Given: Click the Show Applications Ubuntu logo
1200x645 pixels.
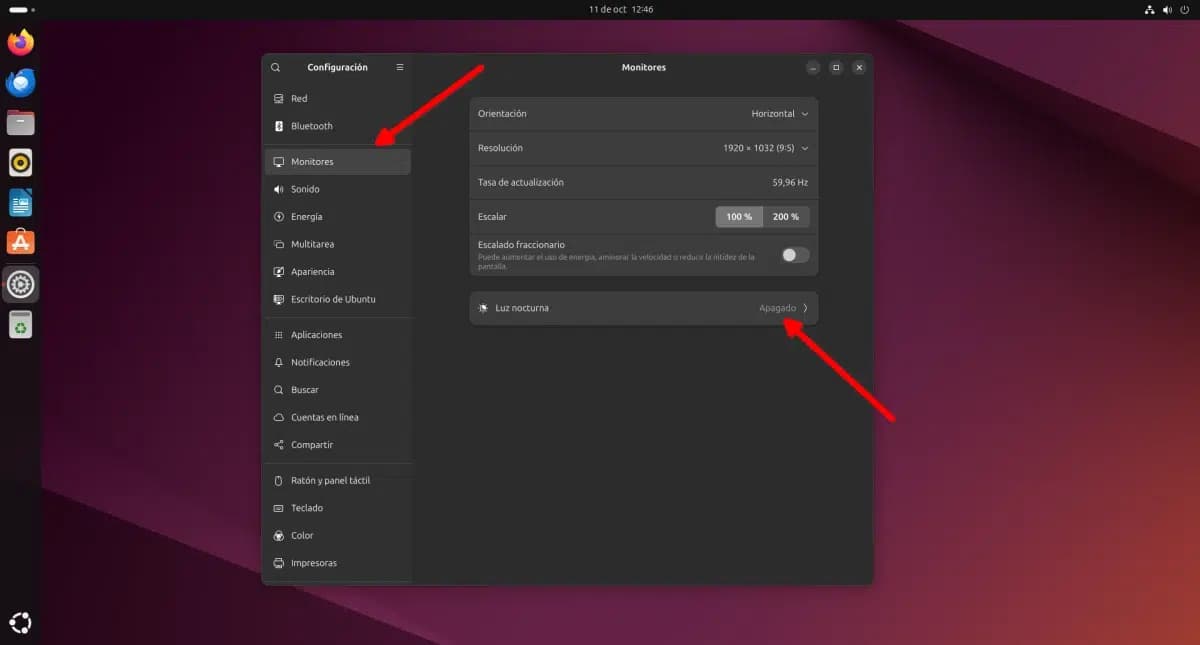Looking at the screenshot, I should [21, 623].
